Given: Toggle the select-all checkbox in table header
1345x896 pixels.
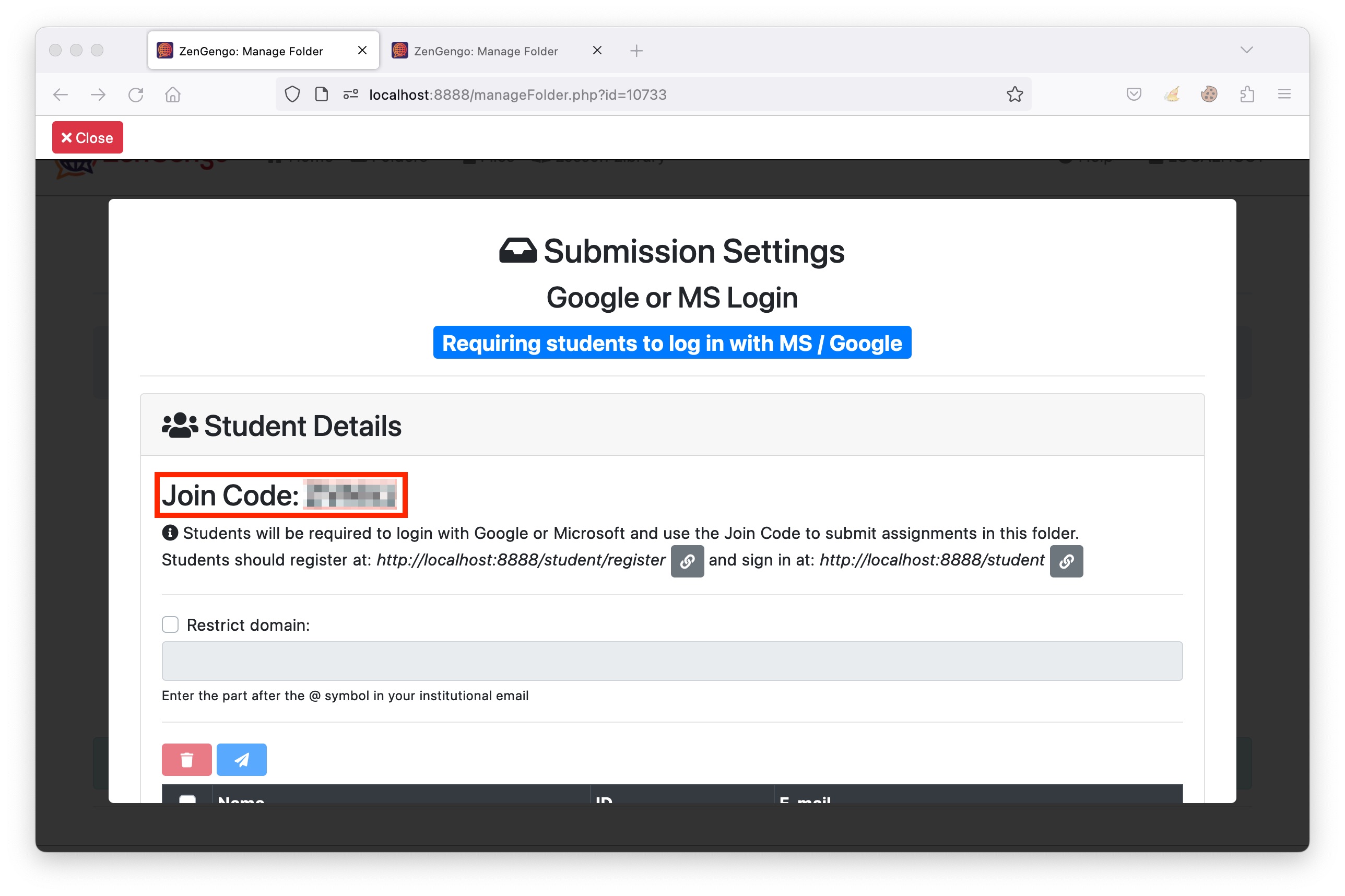Looking at the screenshot, I should tap(187, 798).
